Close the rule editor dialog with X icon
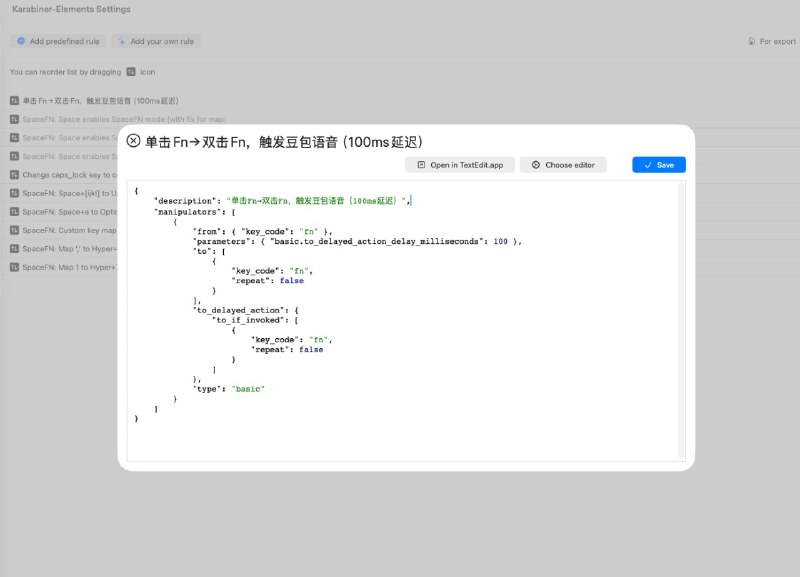 [x=133, y=141]
